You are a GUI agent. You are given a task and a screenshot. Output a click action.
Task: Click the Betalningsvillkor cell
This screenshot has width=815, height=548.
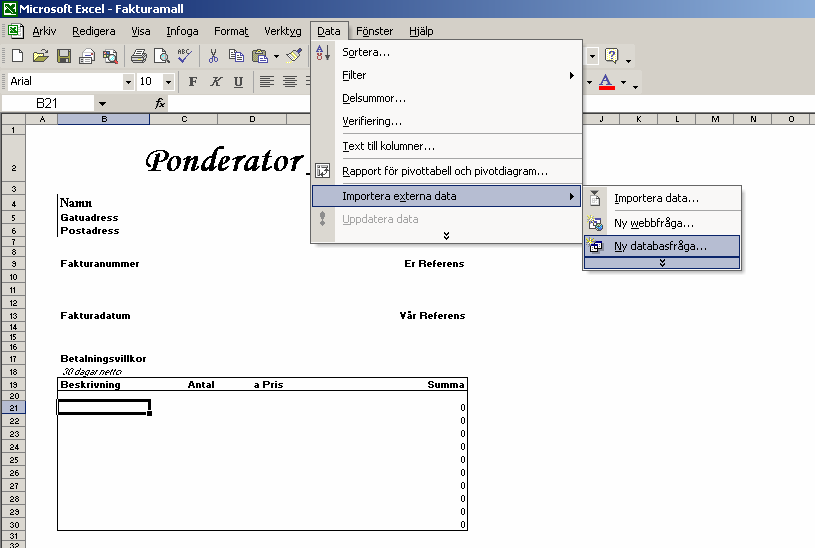coord(103,359)
